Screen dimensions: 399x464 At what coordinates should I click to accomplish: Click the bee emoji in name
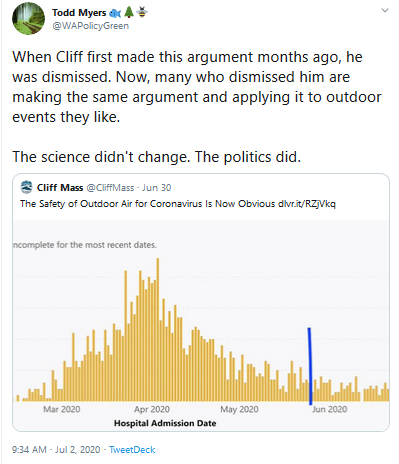coord(142,12)
